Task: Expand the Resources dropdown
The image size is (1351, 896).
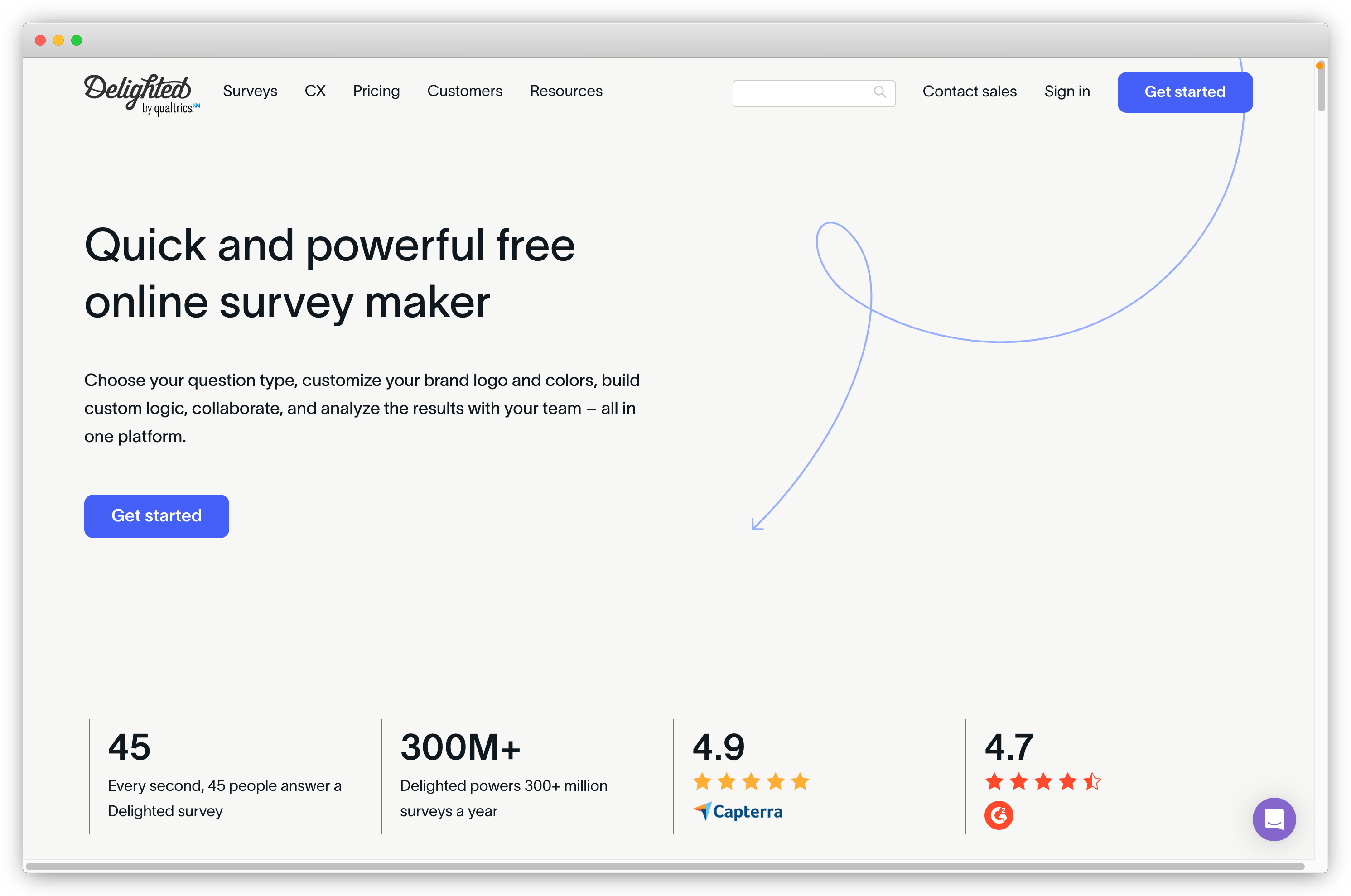Action: [x=565, y=91]
